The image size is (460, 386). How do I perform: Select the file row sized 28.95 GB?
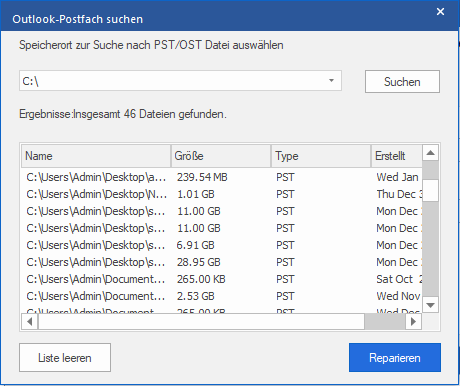(x=222, y=262)
